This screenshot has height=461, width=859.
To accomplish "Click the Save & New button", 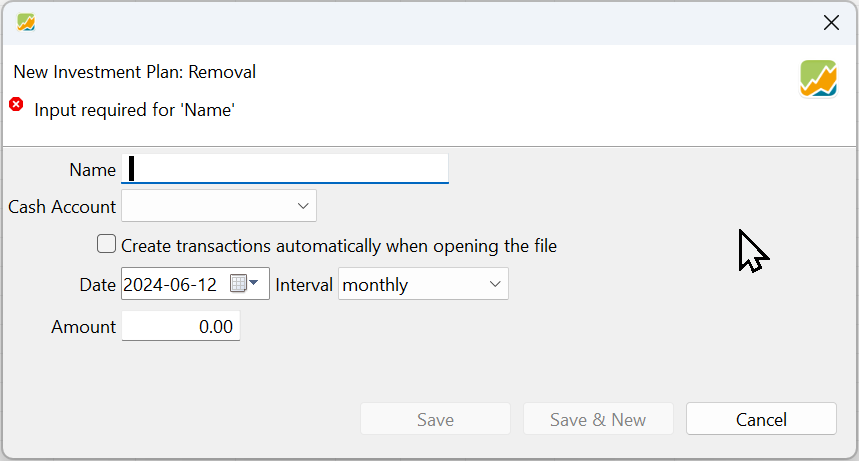I will 598,420.
